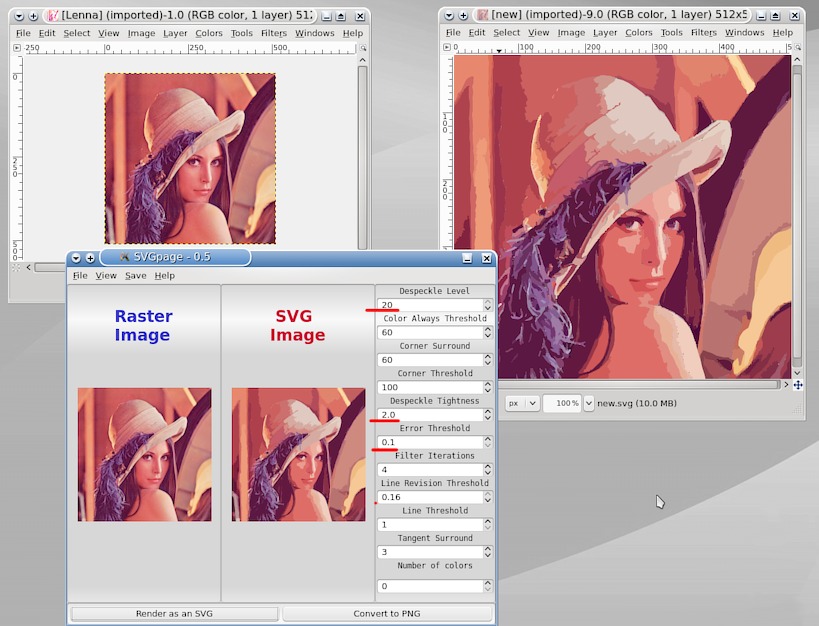The height and width of the screenshot is (626, 819).
Task: Open Select menu in Lenna GIMP window
Action: click(77, 33)
